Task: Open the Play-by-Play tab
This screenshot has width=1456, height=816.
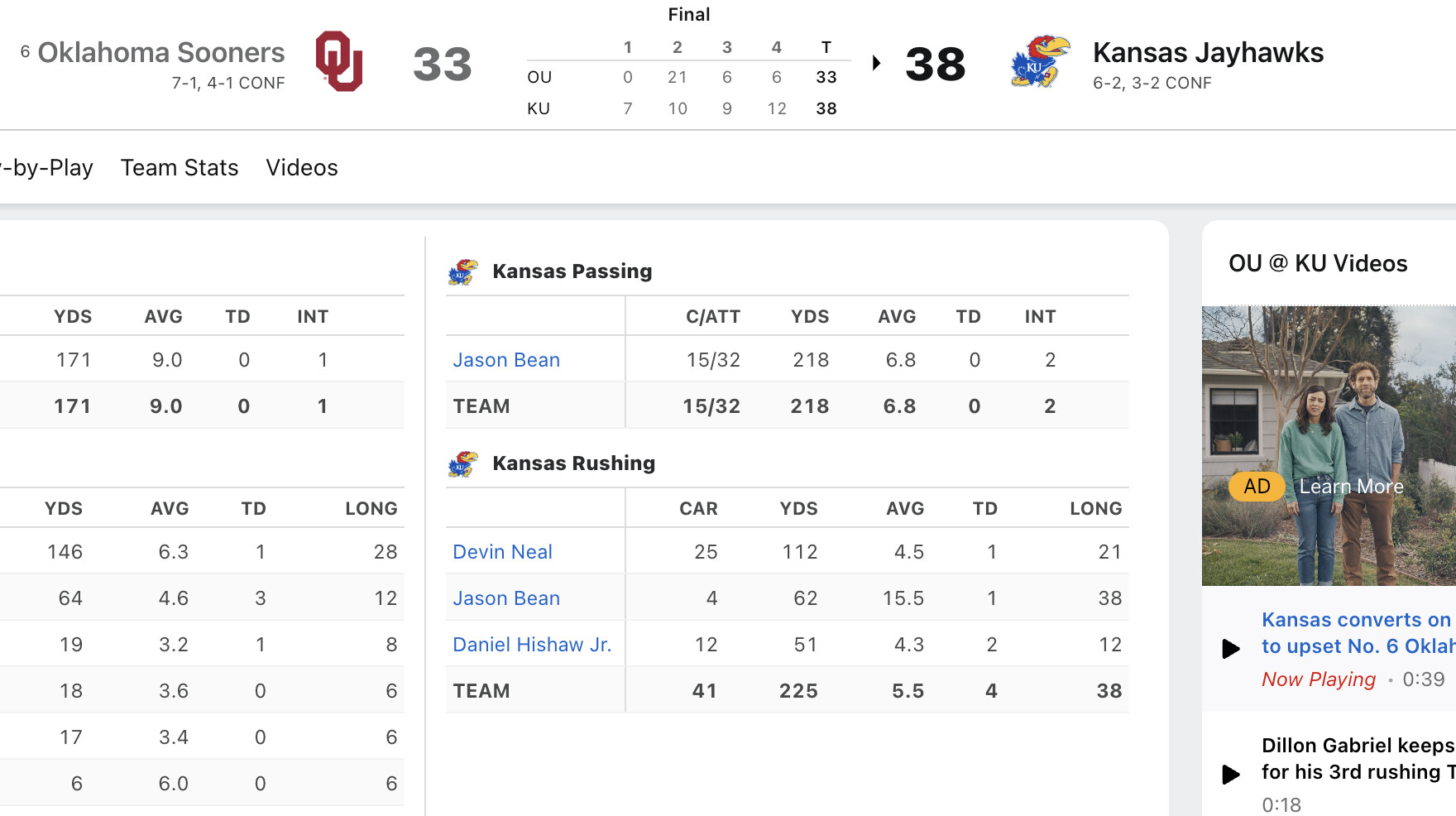Action: [47, 168]
